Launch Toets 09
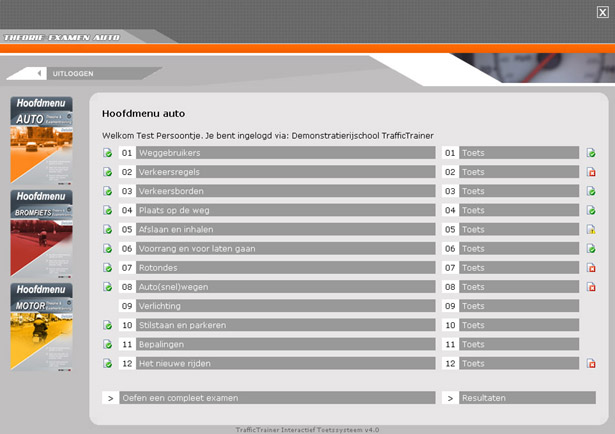615x434 pixels. click(510, 306)
